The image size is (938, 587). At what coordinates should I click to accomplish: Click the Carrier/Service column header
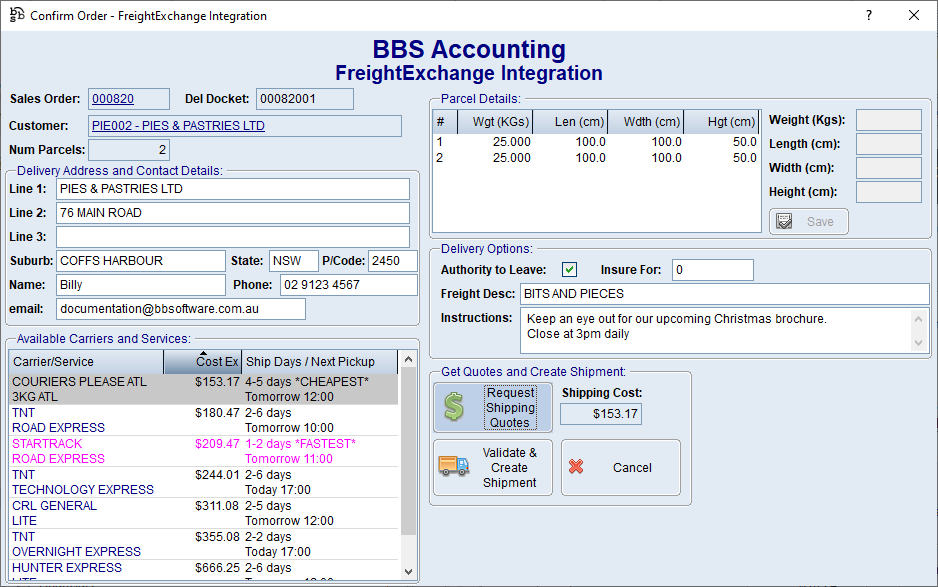85,361
